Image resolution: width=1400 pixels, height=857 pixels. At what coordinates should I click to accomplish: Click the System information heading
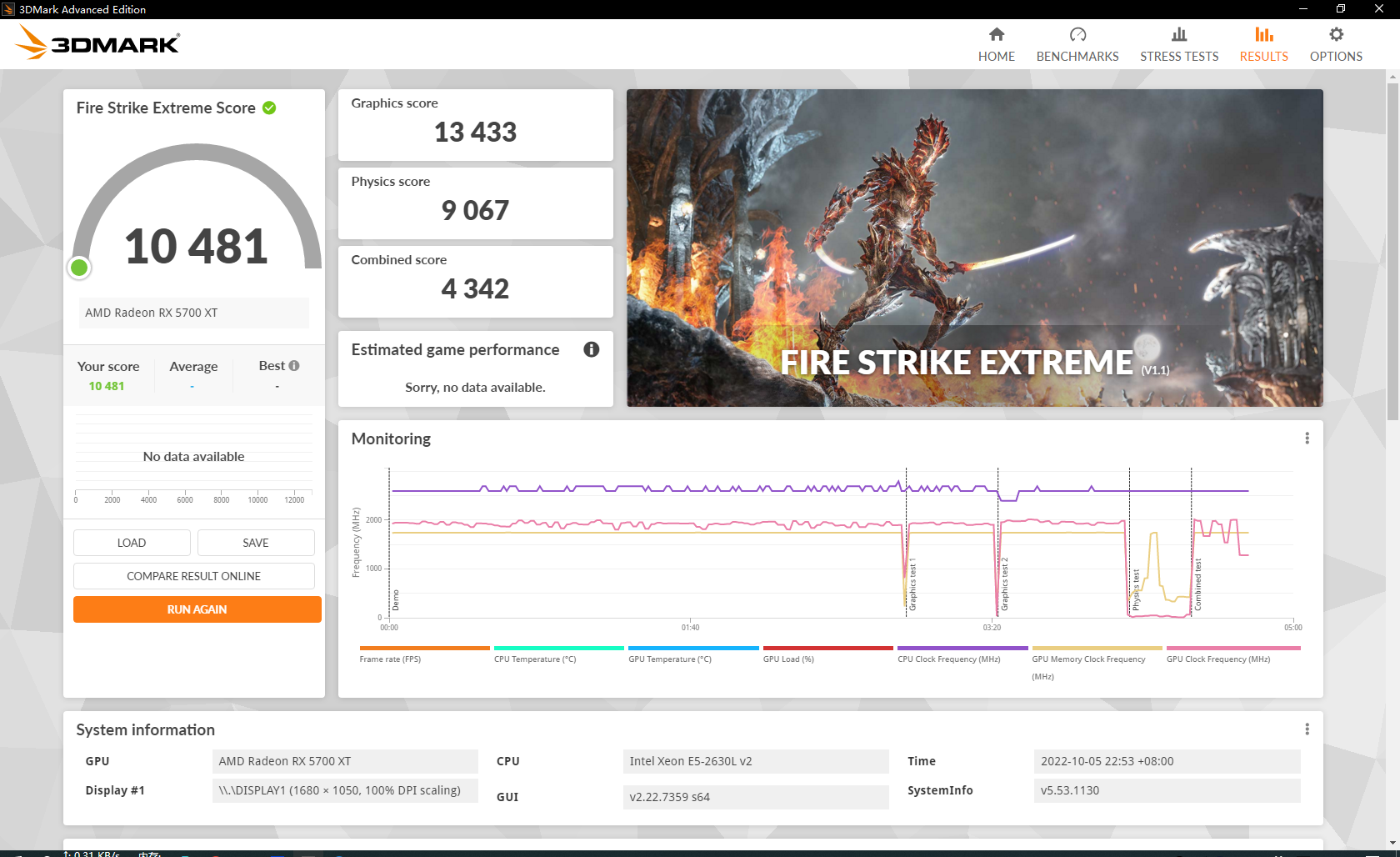click(x=146, y=729)
